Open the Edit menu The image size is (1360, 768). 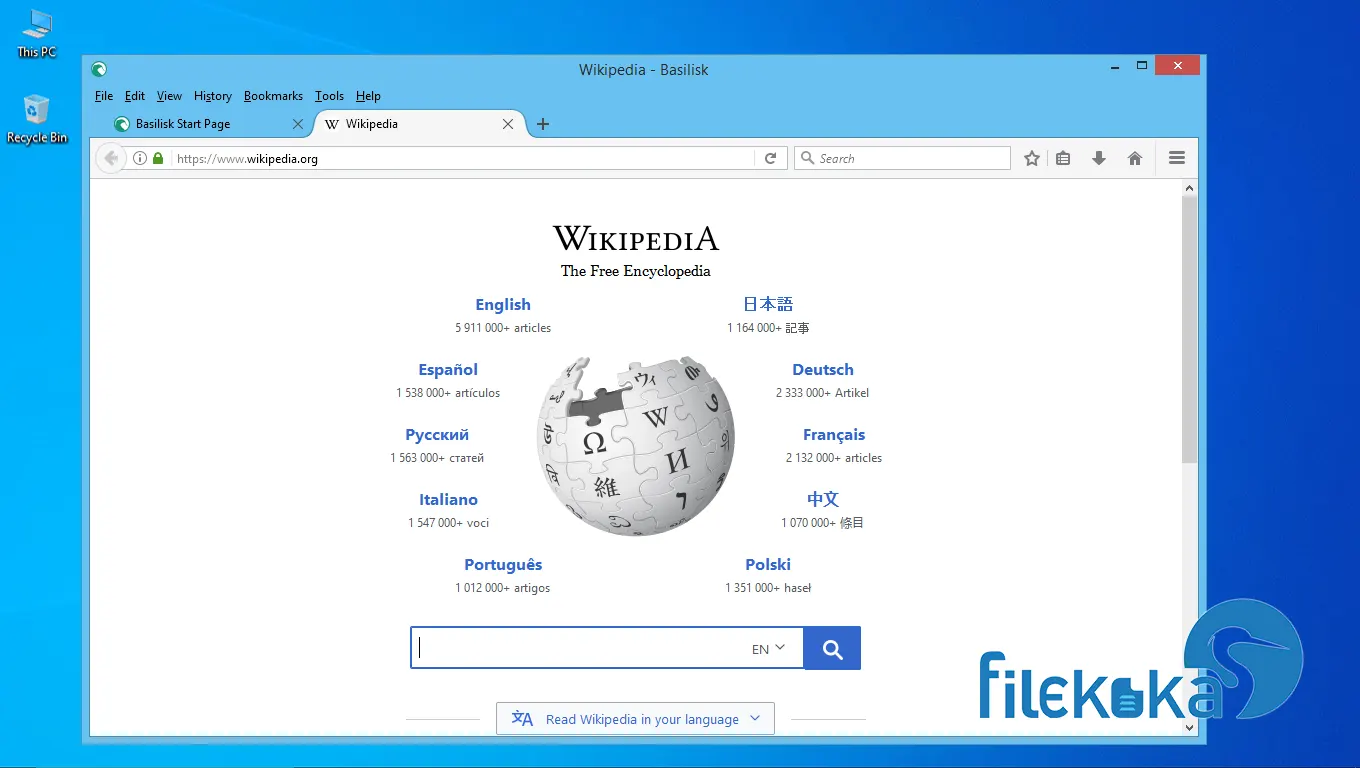135,96
